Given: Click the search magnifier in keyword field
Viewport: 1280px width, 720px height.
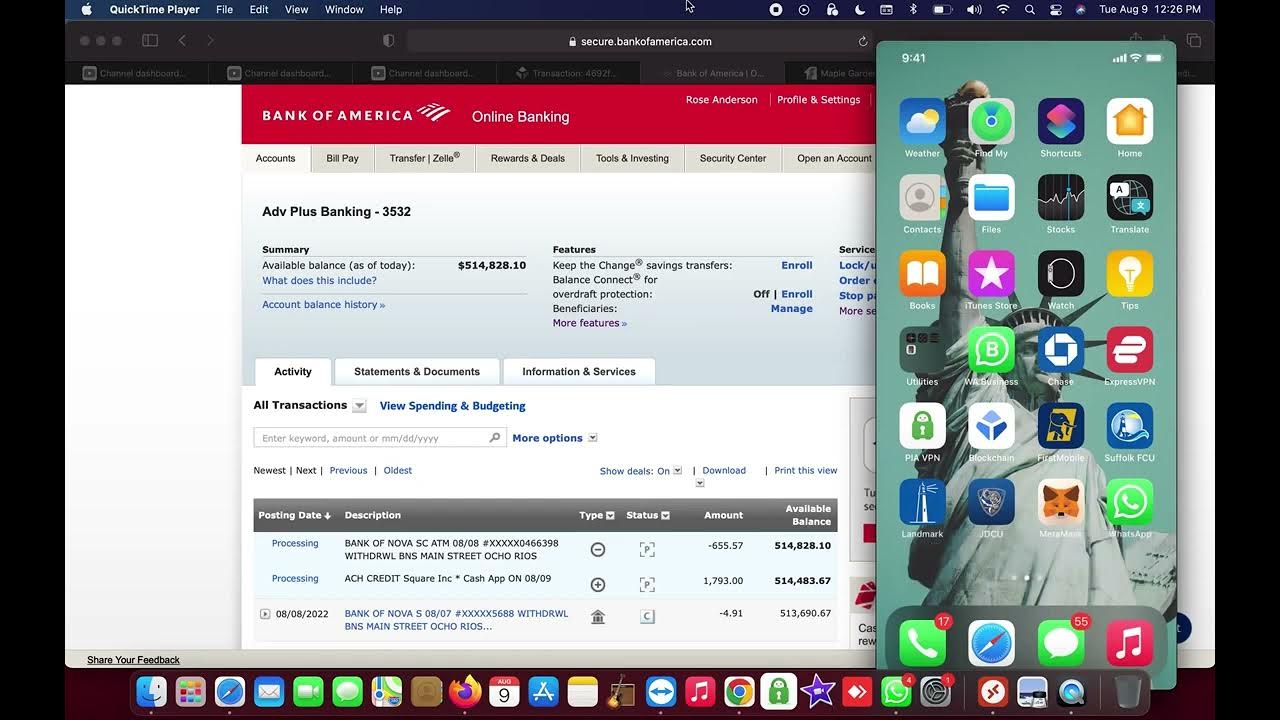Looking at the screenshot, I should pos(494,438).
